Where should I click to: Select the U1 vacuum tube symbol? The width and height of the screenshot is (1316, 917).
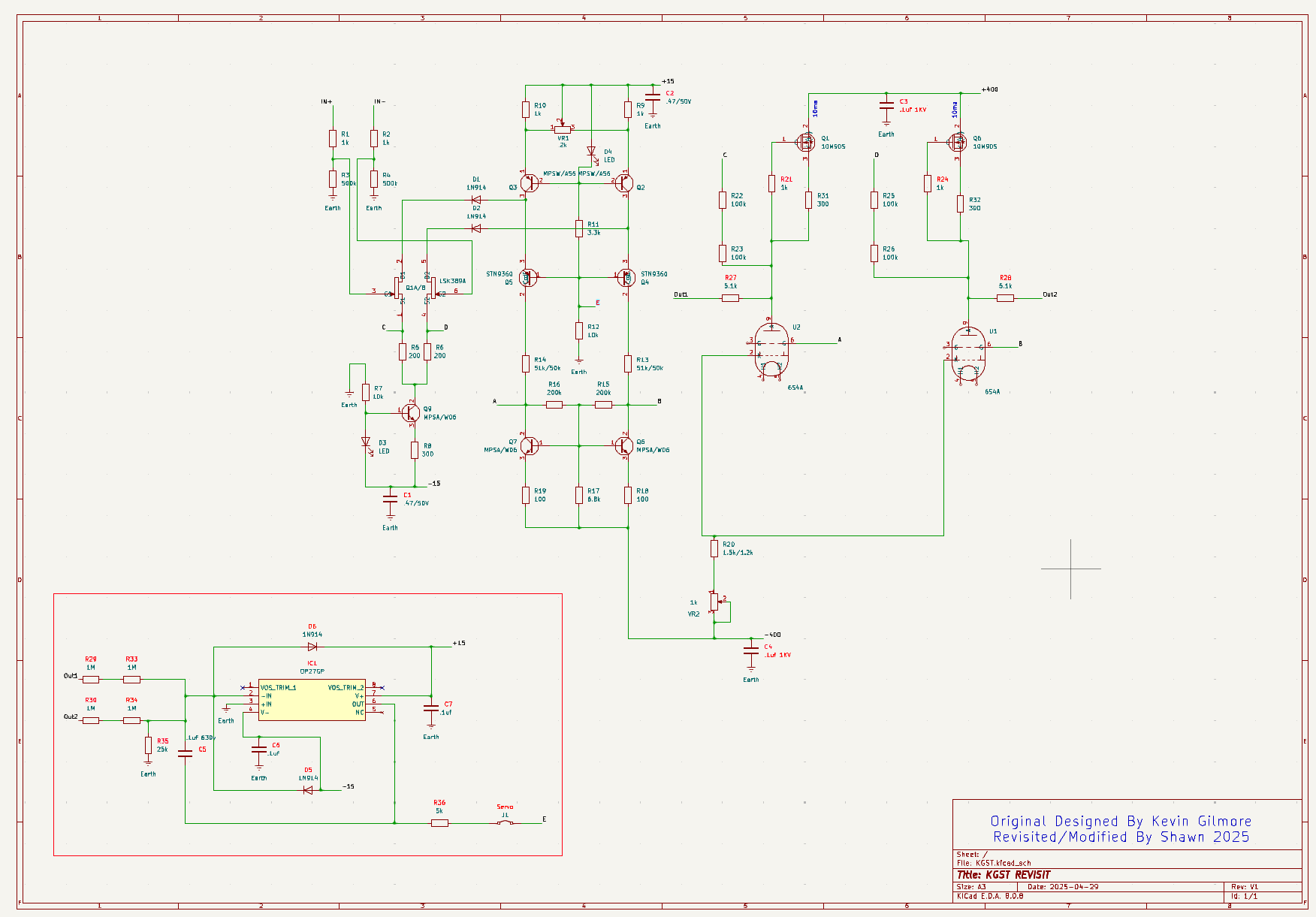coord(968,354)
